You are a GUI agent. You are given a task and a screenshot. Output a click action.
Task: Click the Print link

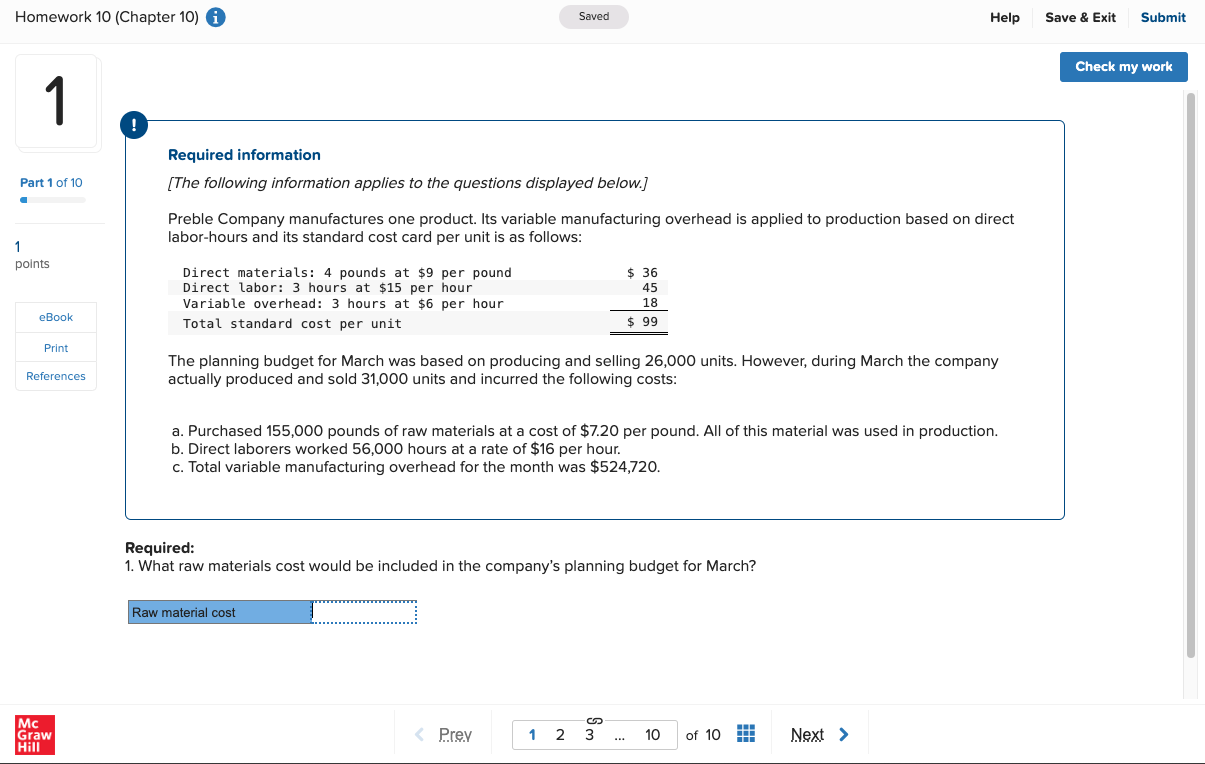tap(55, 347)
